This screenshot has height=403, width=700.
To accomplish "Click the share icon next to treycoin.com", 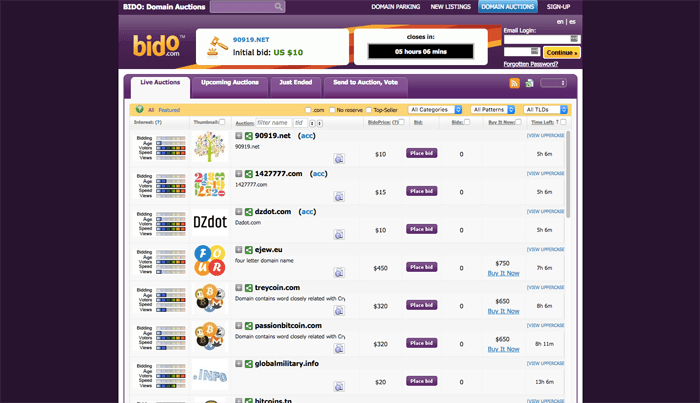I will coord(249,287).
